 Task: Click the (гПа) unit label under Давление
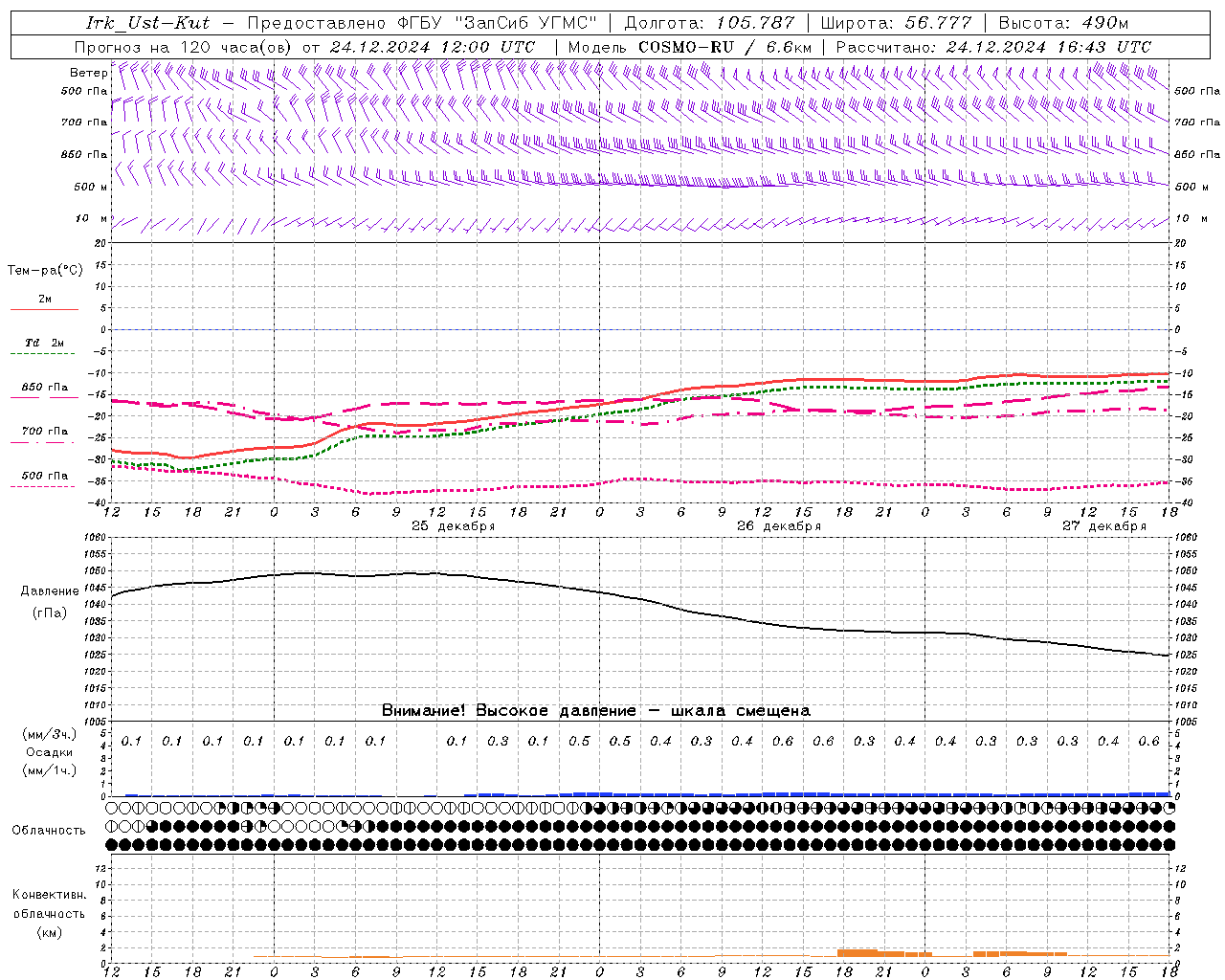(50, 612)
